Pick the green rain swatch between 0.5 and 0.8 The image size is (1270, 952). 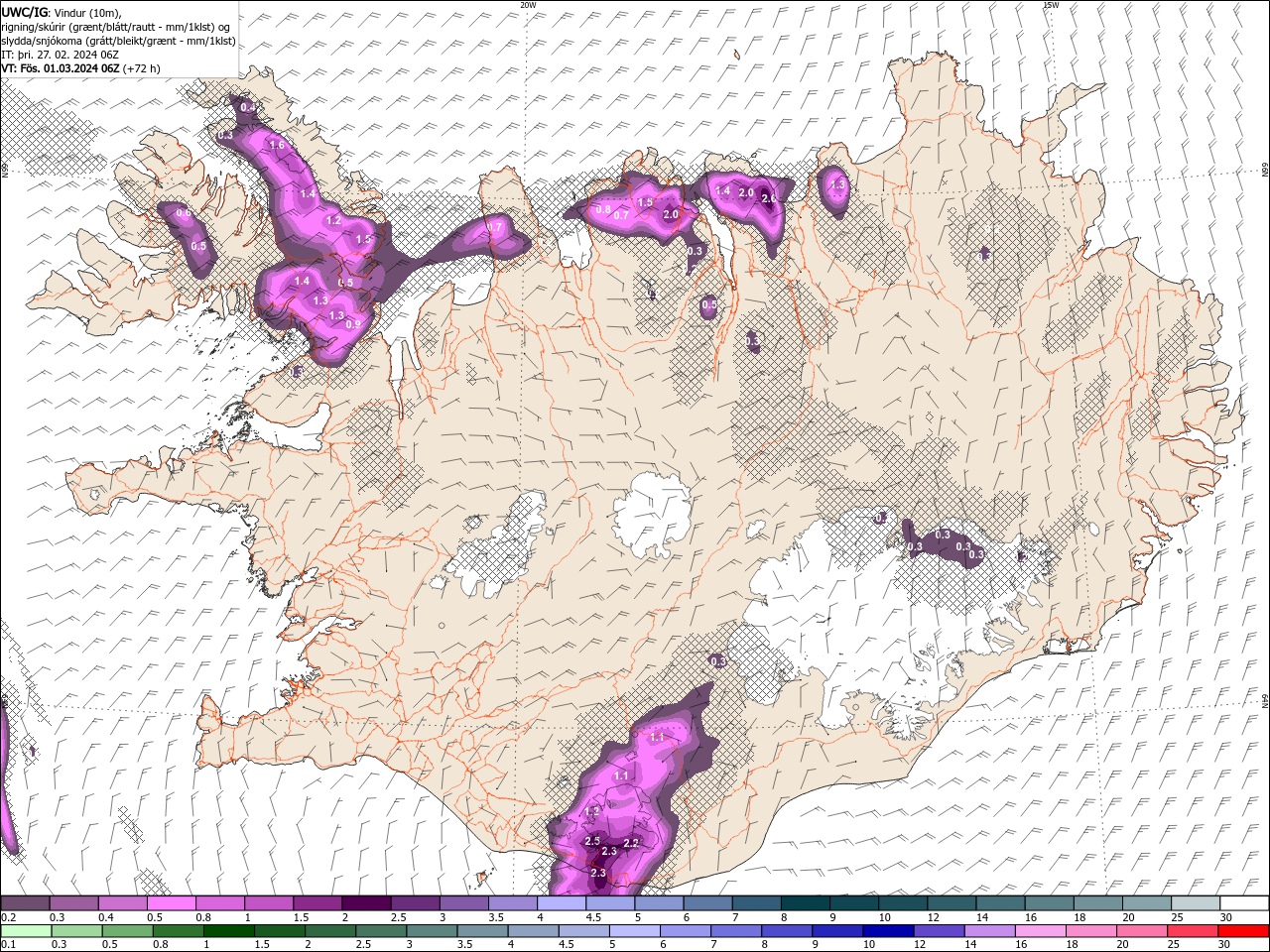coord(128,931)
